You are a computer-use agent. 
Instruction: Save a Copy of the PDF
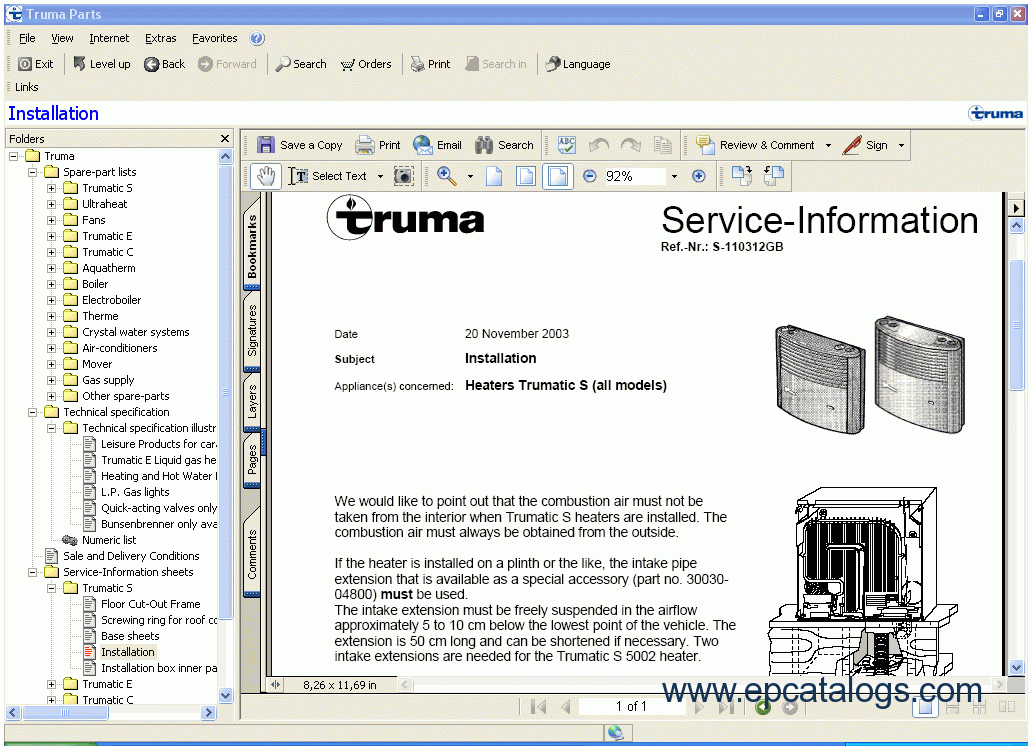(299, 145)
